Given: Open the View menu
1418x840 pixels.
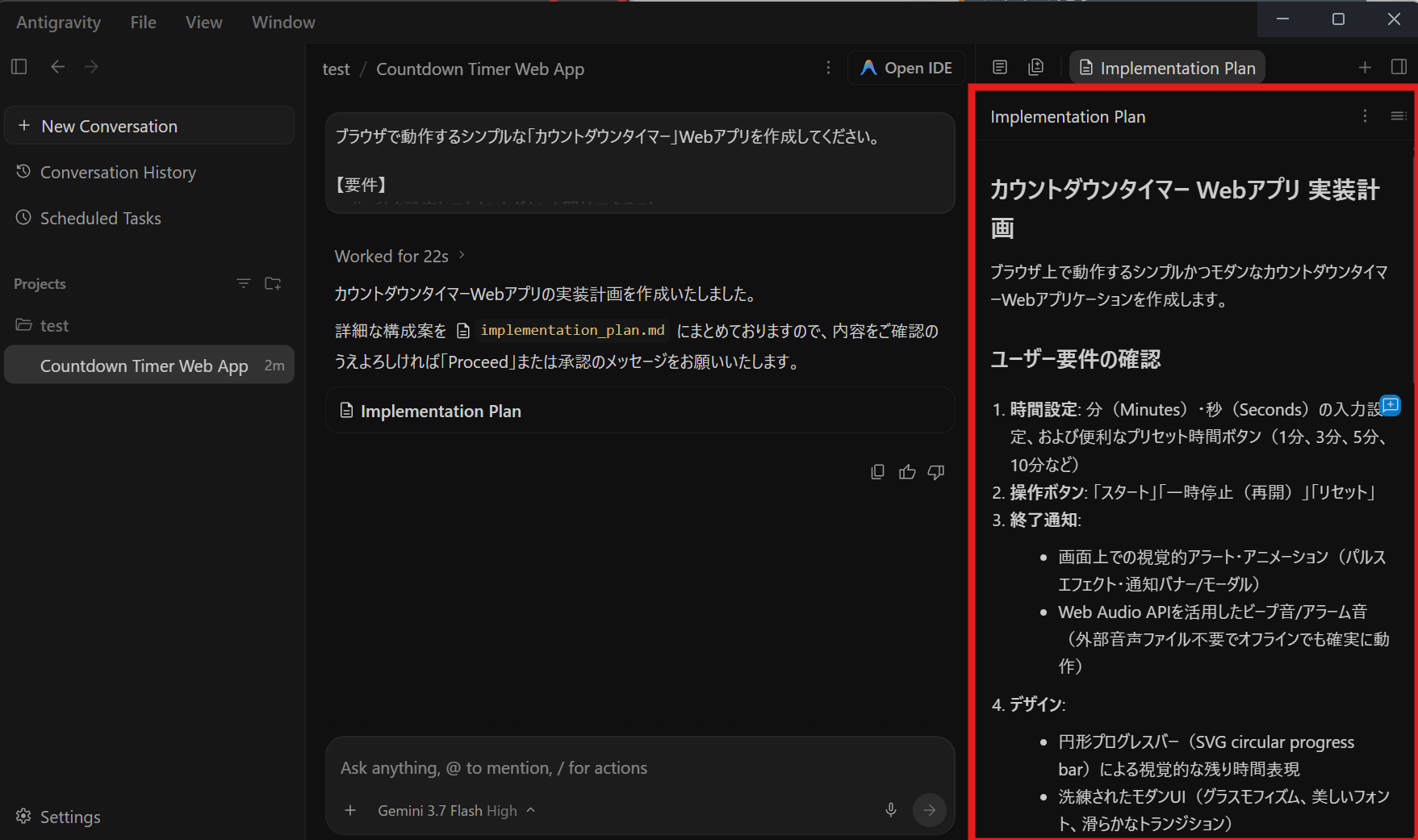Looking at the screenshot, I should click(x=203, y=22).
